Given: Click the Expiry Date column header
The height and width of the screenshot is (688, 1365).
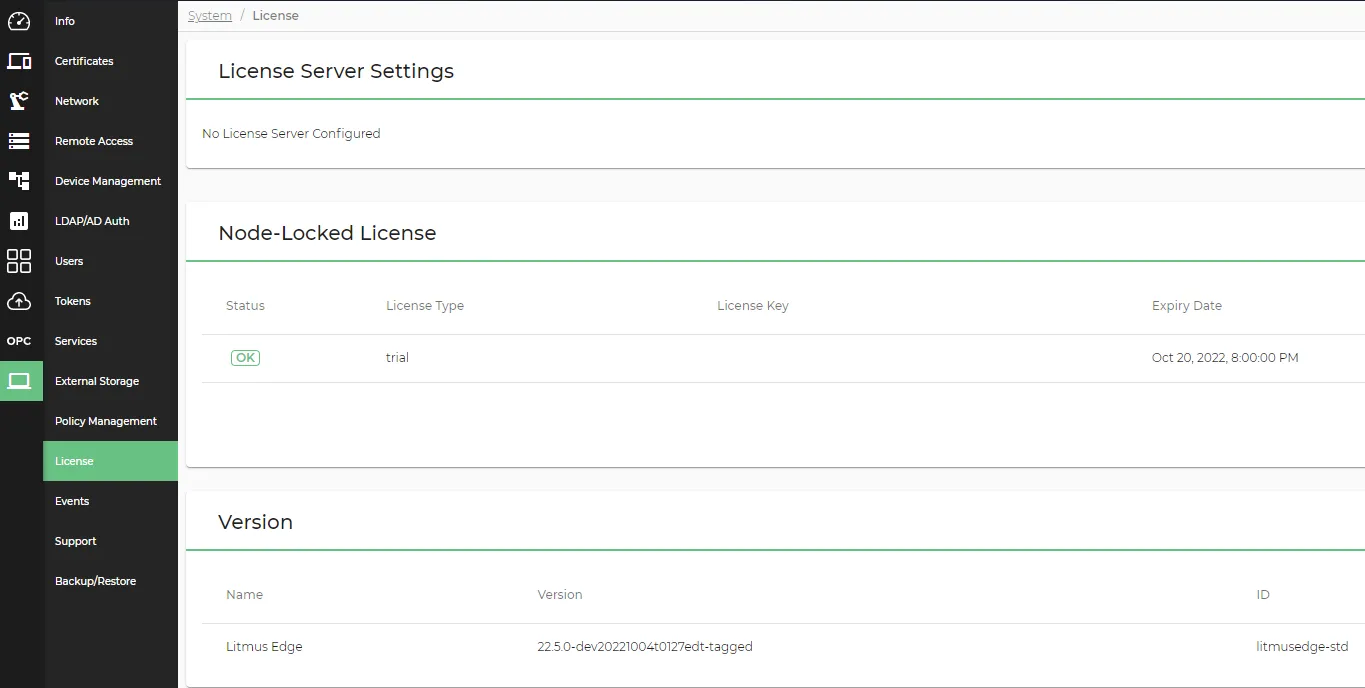Looking at the screenshot, I should pos(1187,306).
